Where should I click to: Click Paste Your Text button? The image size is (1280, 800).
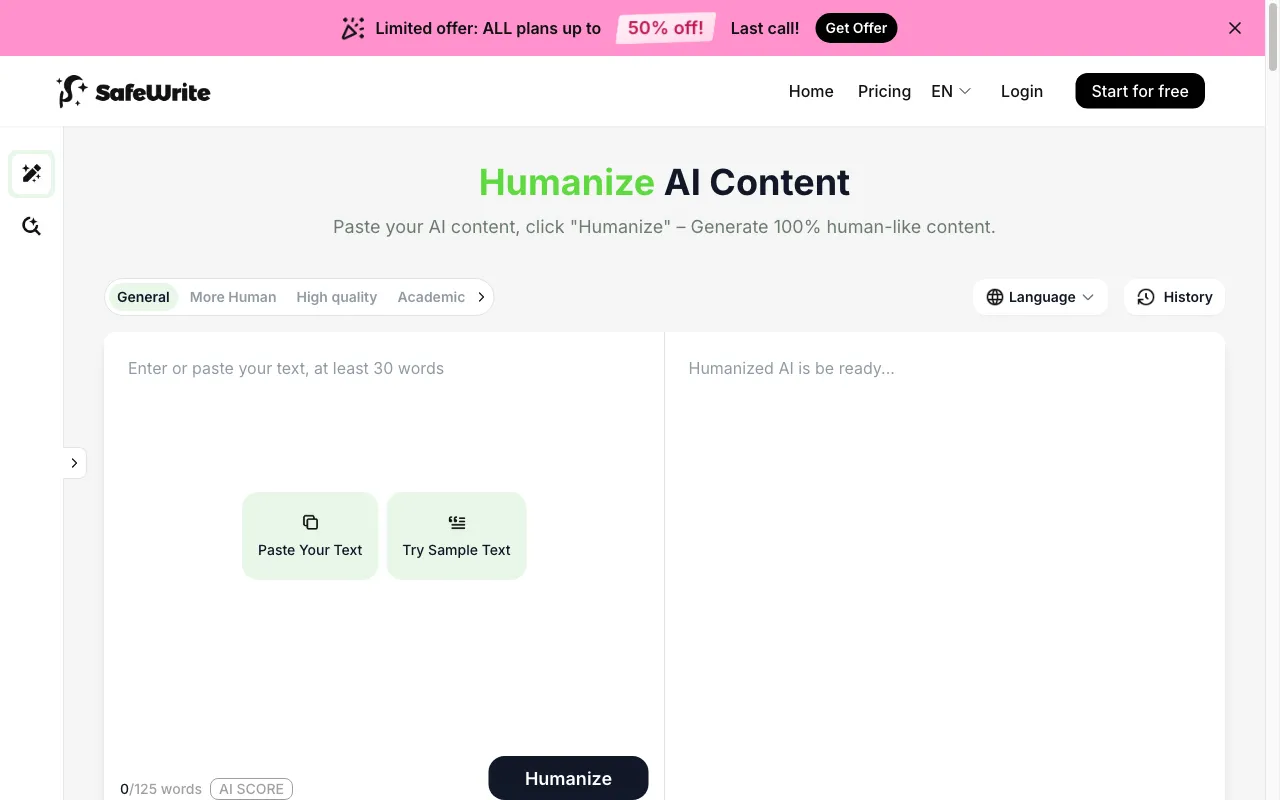pos(310,535)
